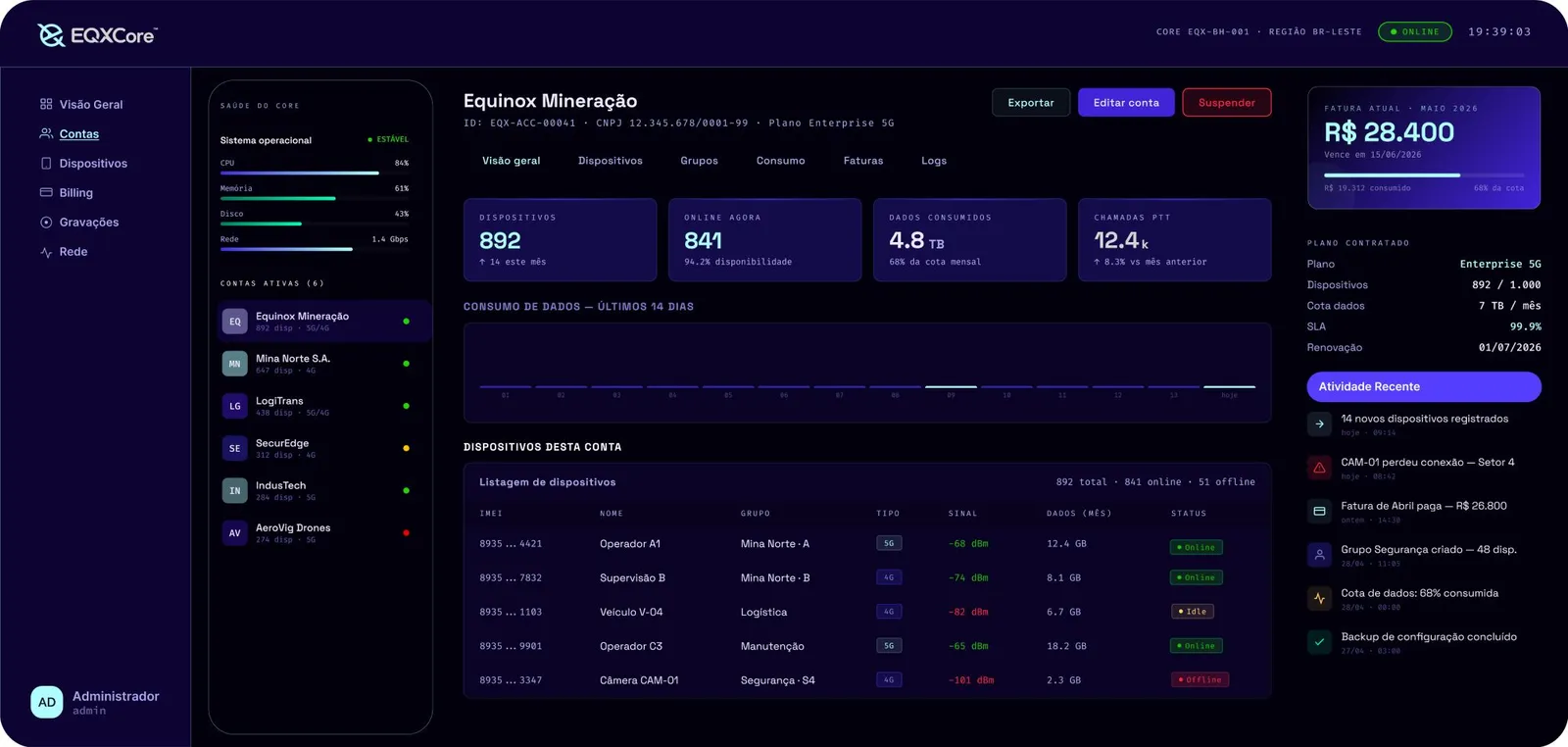Click the 4G badge for Supervisão B
The height and width of the screenshot is (747, 1568).
(889, 577)
